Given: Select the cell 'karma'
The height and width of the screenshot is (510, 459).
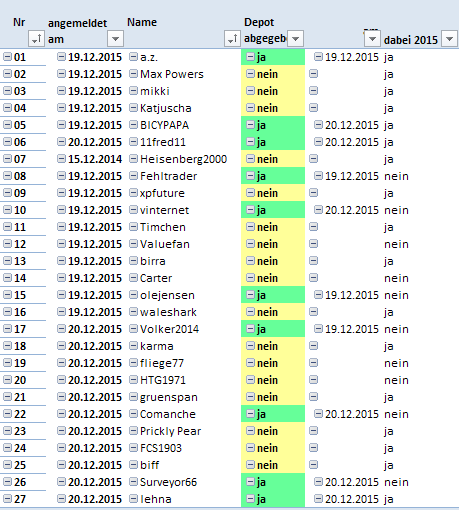Looking at the screenshot, I should click(157, 346).
